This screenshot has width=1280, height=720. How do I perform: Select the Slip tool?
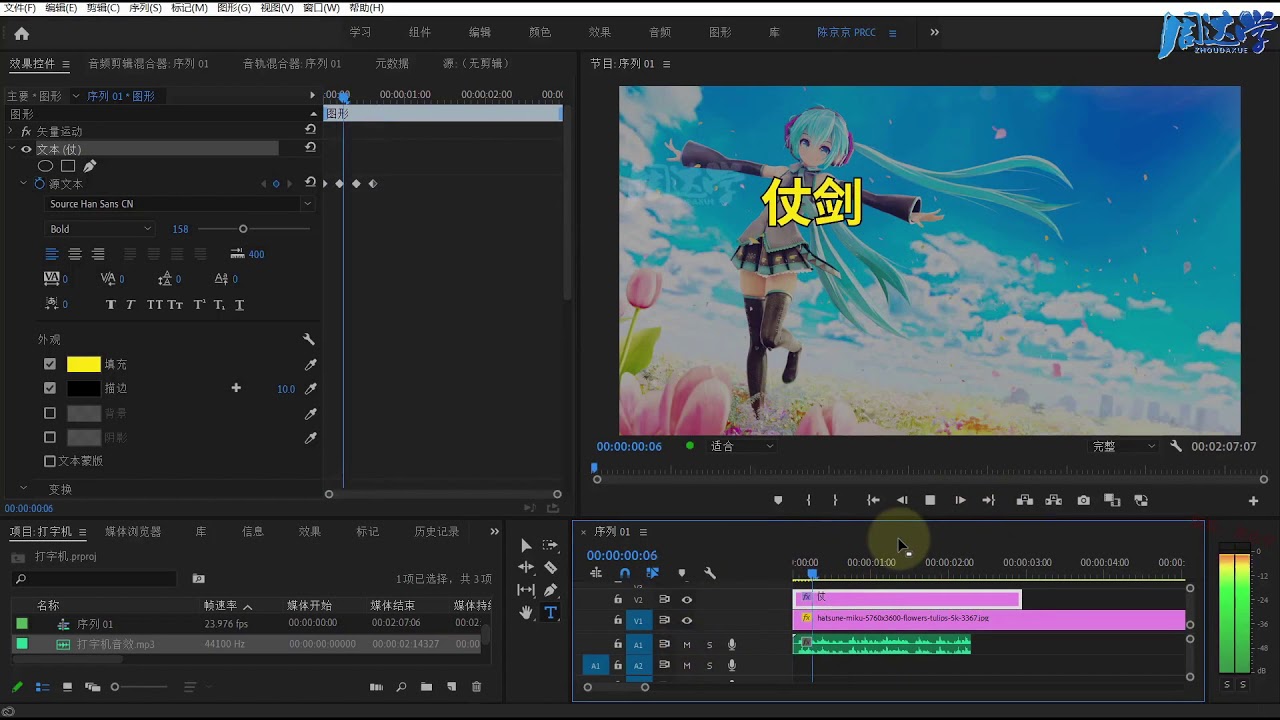pyautogui.click(x=526, y=590)
